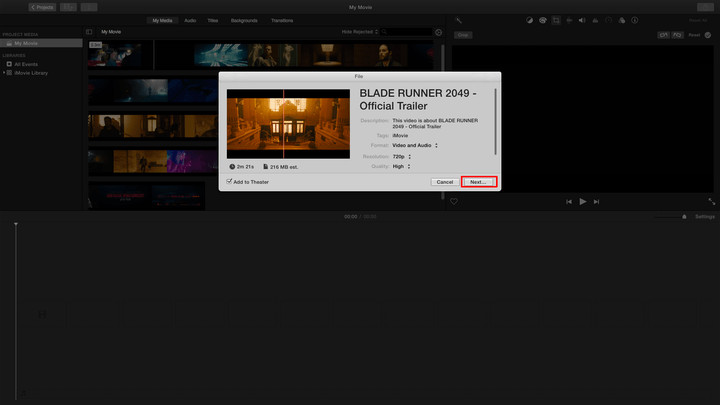Select the cropping tool icon
This screenshot has width=720, height=405.
click(x=556, y=20)
